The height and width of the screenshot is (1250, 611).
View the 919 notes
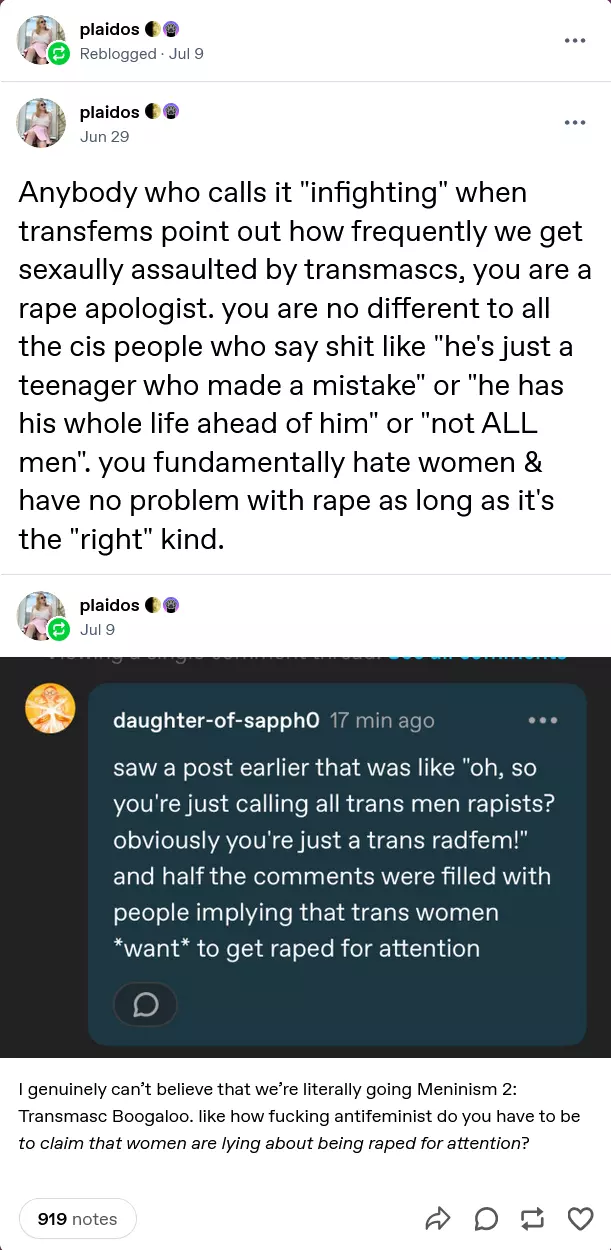[x=77, y=1218]
